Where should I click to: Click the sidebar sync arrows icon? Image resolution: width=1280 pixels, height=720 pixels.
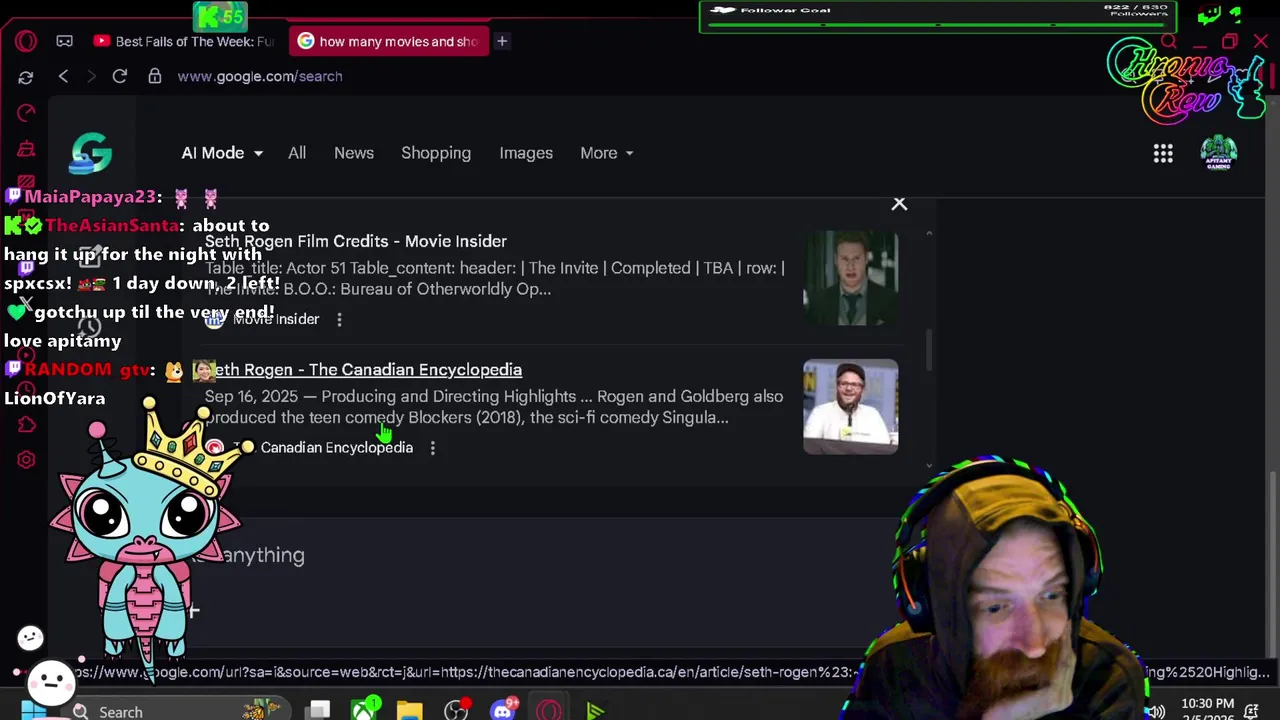click(x=26, y=76)
